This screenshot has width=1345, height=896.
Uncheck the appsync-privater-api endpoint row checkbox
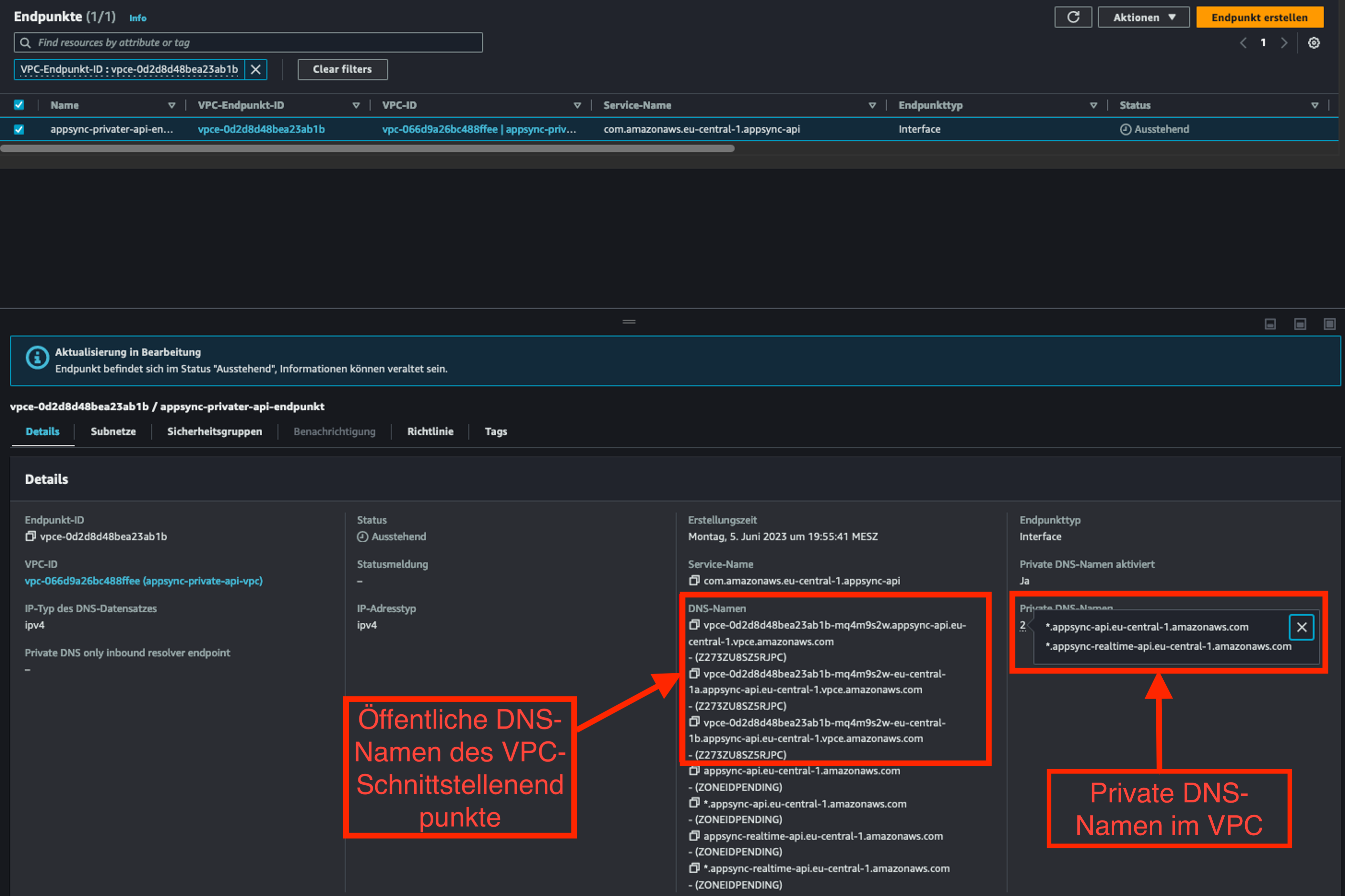click(x=19, y=129)
